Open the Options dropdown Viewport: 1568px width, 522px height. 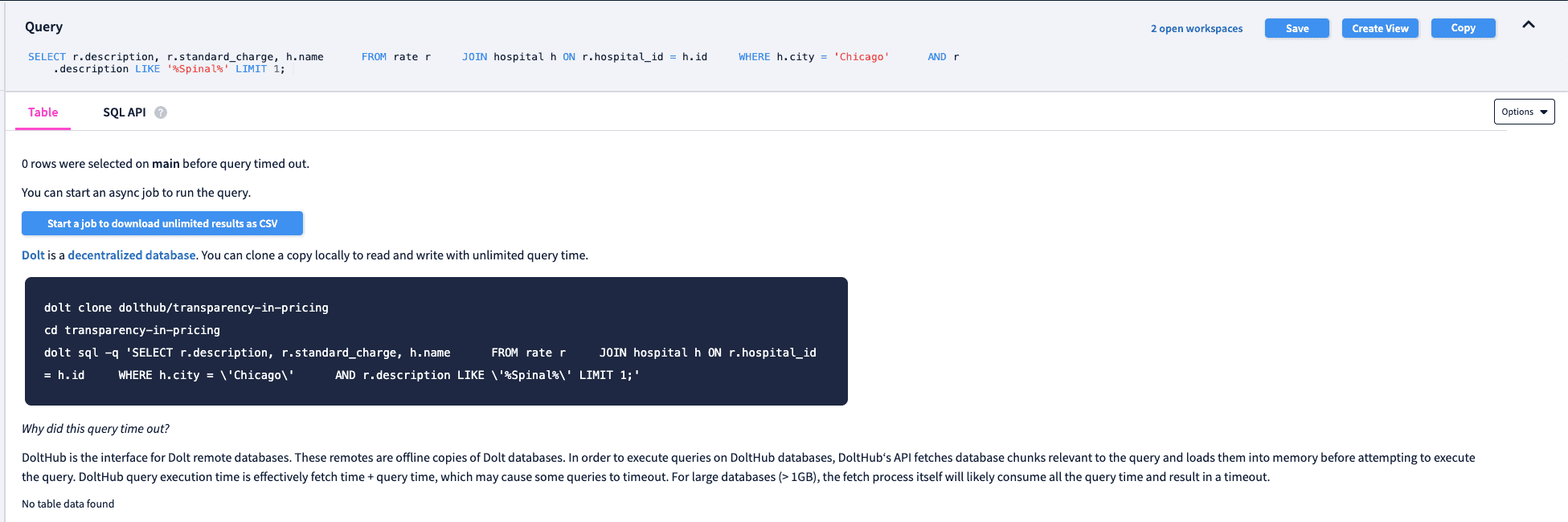(x=1524, y=112)
